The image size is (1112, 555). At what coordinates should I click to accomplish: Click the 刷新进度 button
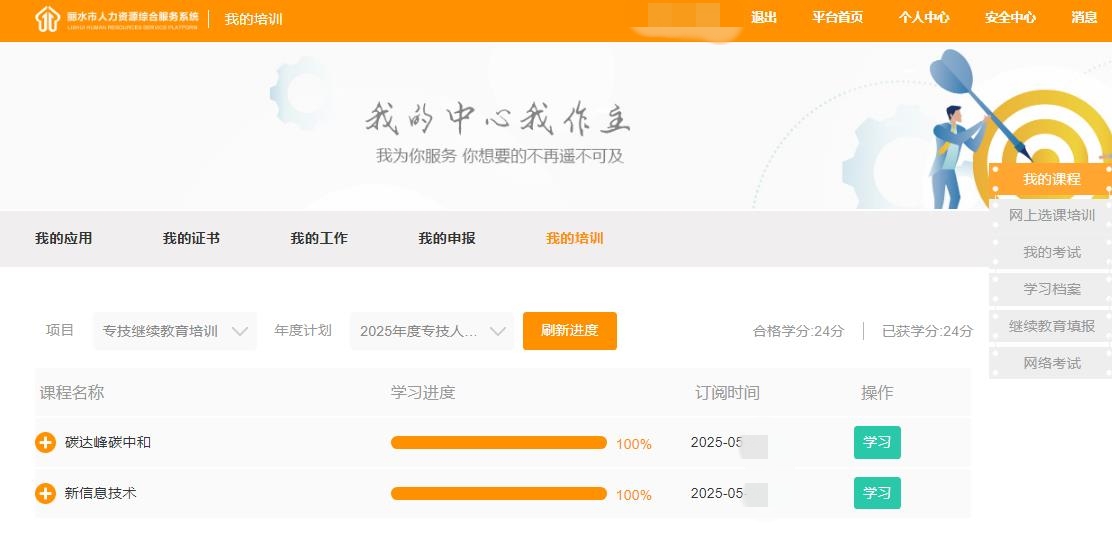pos(569,331)
